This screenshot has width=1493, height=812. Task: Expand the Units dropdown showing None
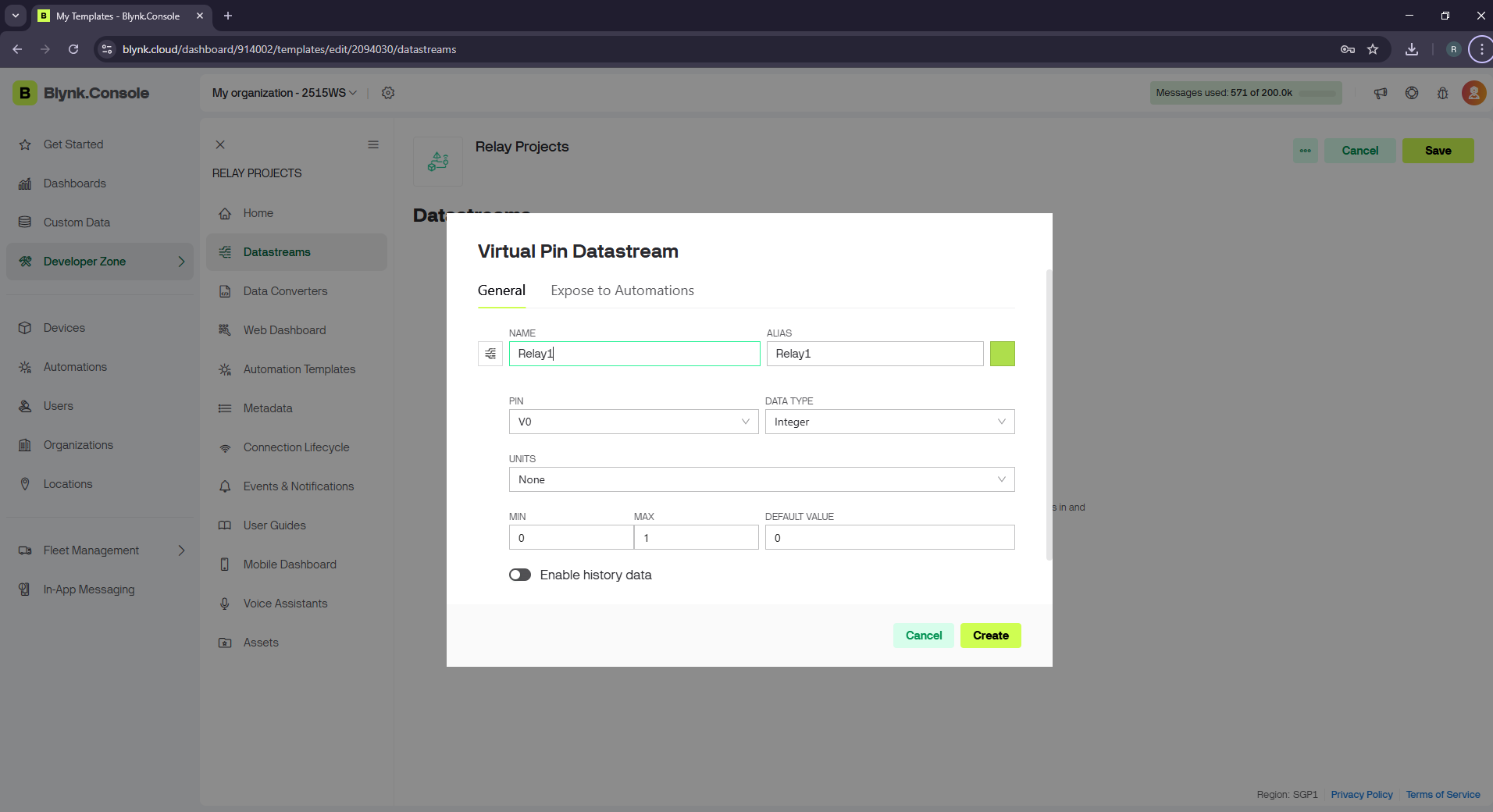pos(761,479)
